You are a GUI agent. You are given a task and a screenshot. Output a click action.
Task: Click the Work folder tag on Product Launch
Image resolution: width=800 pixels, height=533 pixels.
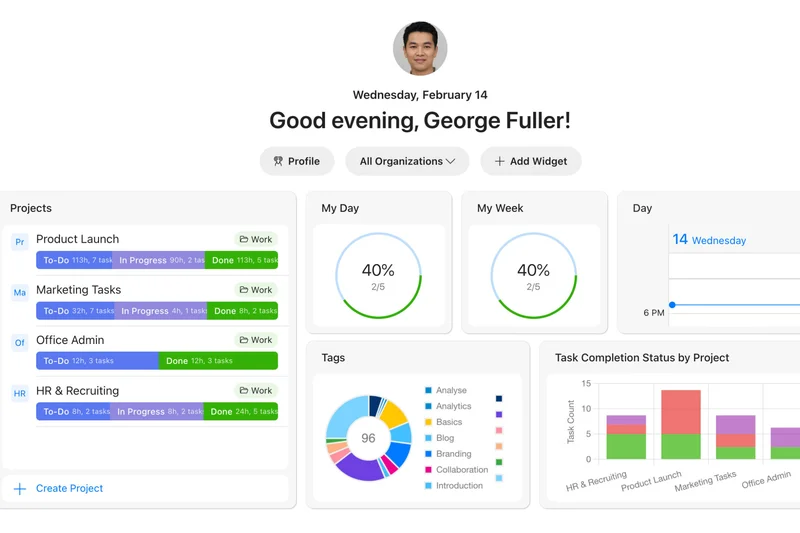pyautogui.click(x=256, y=239)
